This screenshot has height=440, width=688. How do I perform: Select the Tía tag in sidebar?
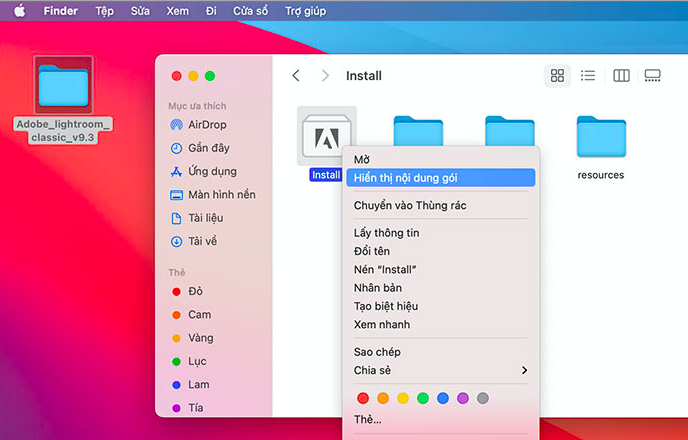[x=188, y=408]
